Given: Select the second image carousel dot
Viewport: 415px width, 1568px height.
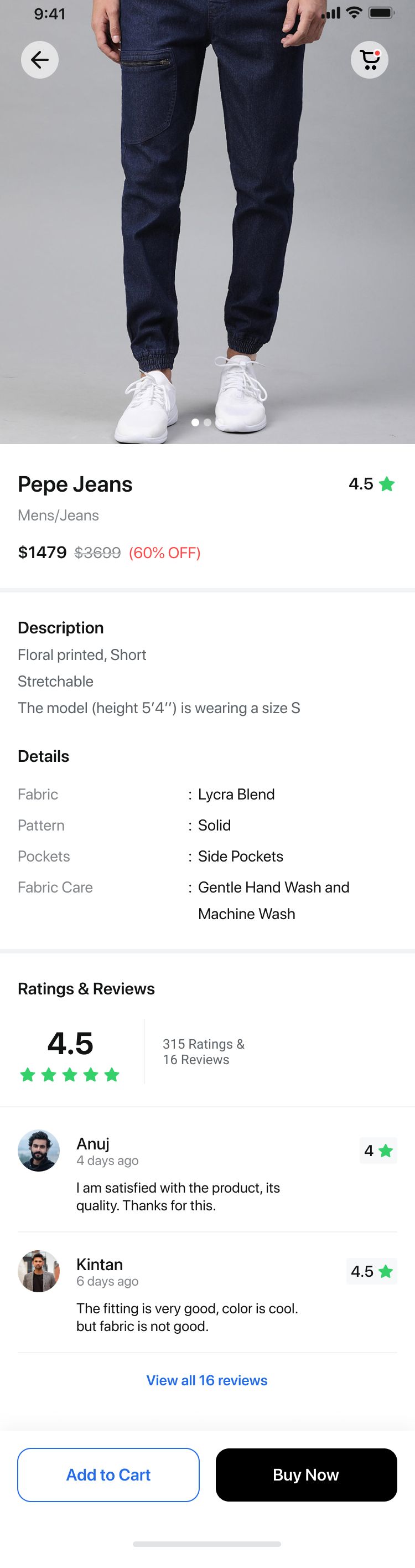Looking at the screenshot, I should click(207, 422).
